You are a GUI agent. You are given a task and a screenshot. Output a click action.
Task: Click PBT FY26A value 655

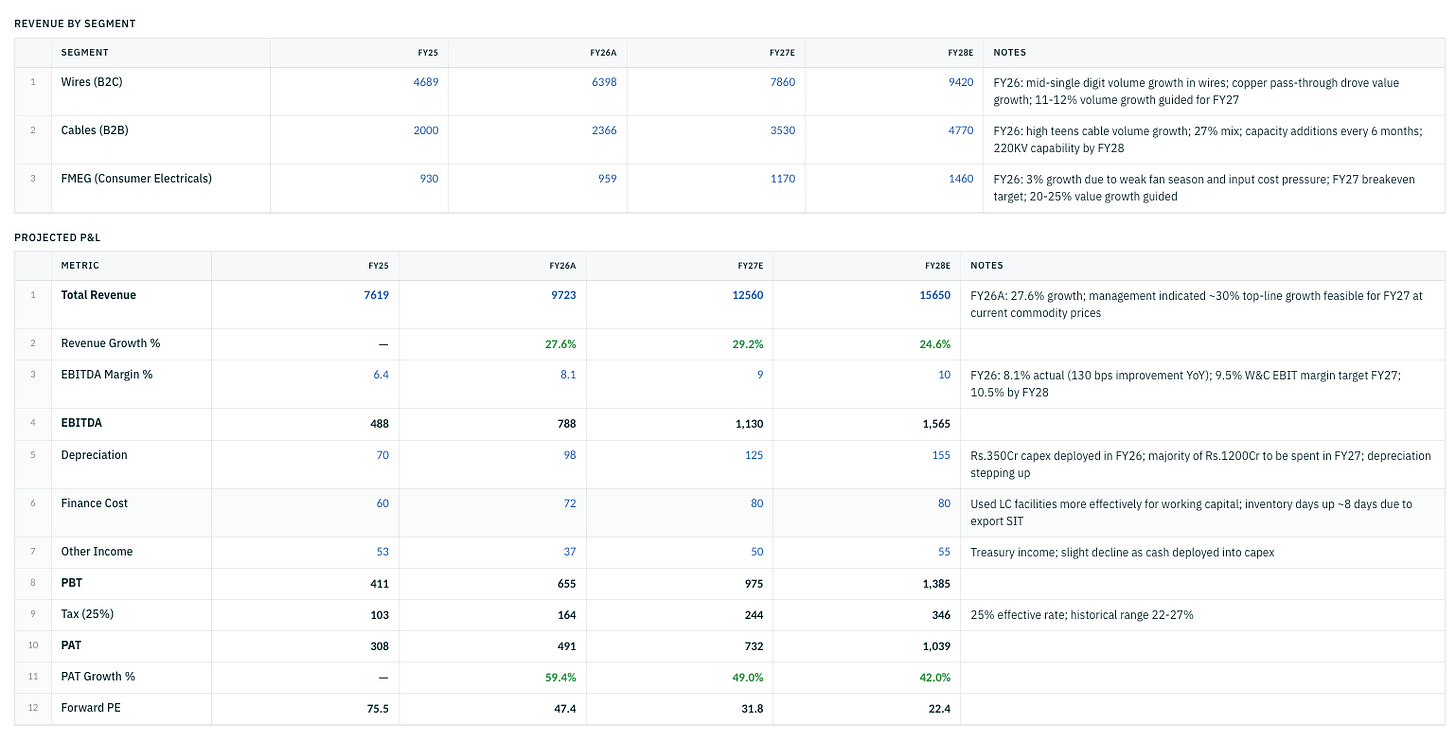click(x=566, y=583)
